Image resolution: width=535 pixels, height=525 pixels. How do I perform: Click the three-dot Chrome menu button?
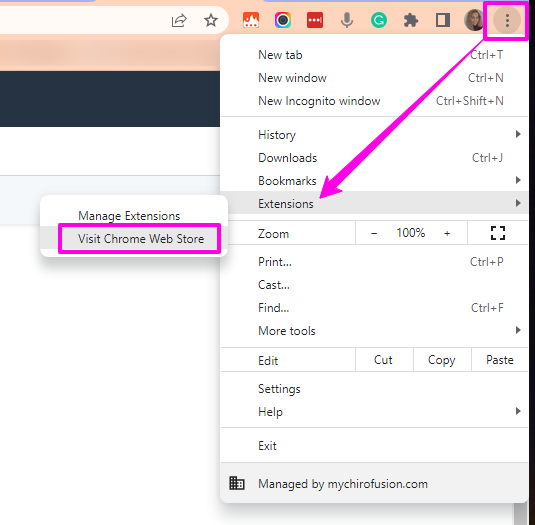pyautogui.click(x=507, y=20)
